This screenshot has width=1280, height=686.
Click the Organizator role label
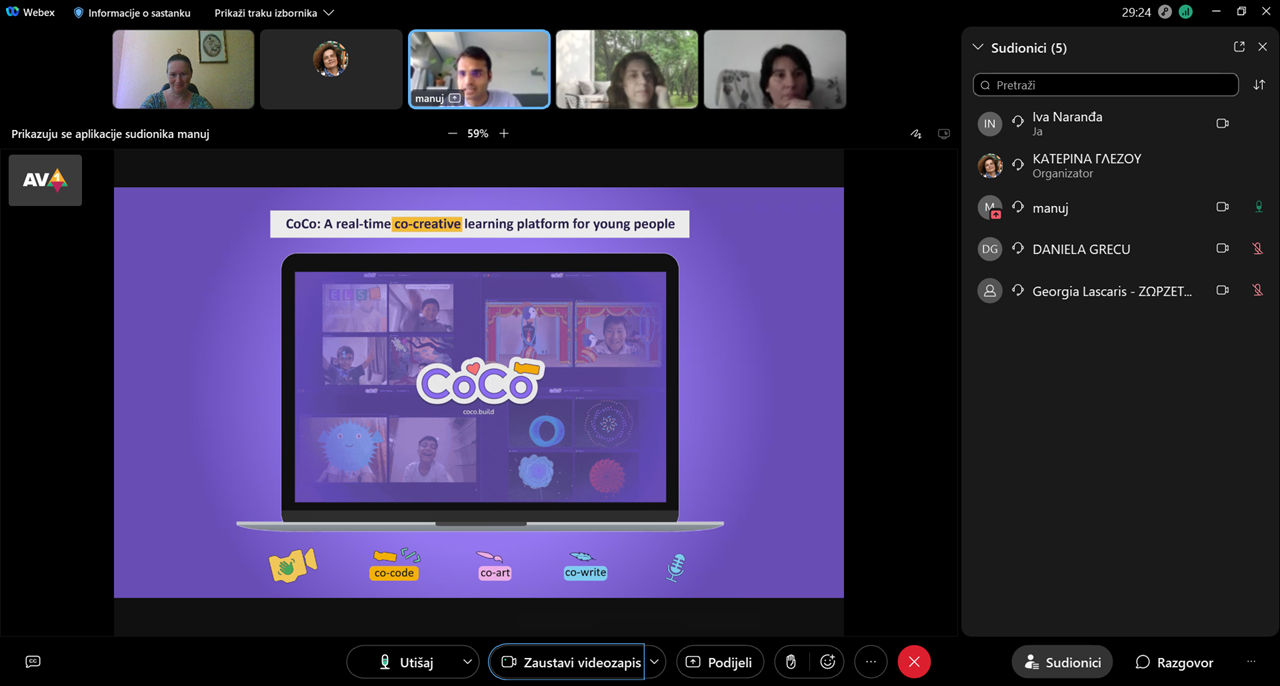[1062, 173]
